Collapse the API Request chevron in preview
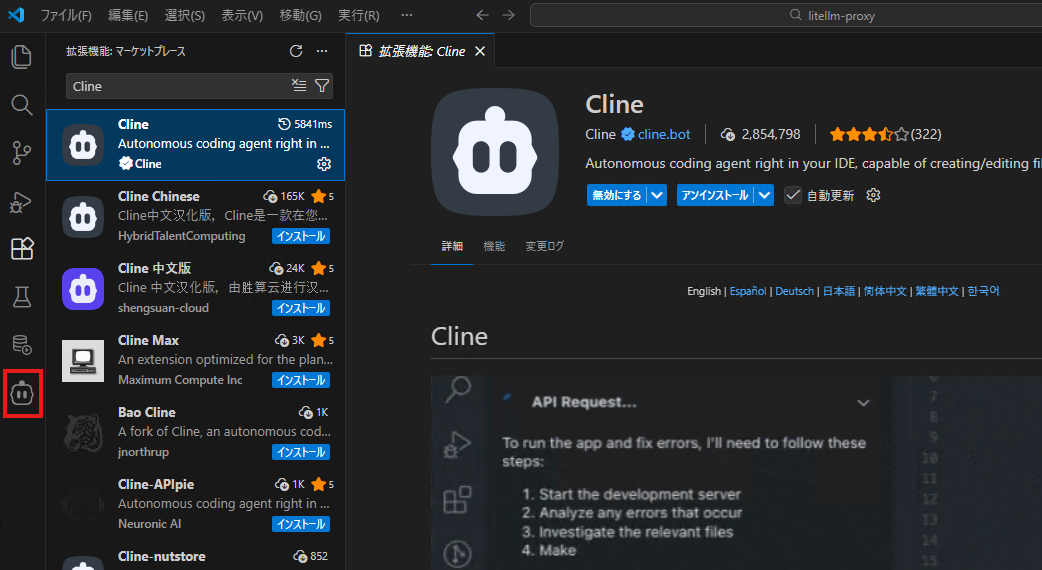The image size is (1042, 570). (863, 403)
